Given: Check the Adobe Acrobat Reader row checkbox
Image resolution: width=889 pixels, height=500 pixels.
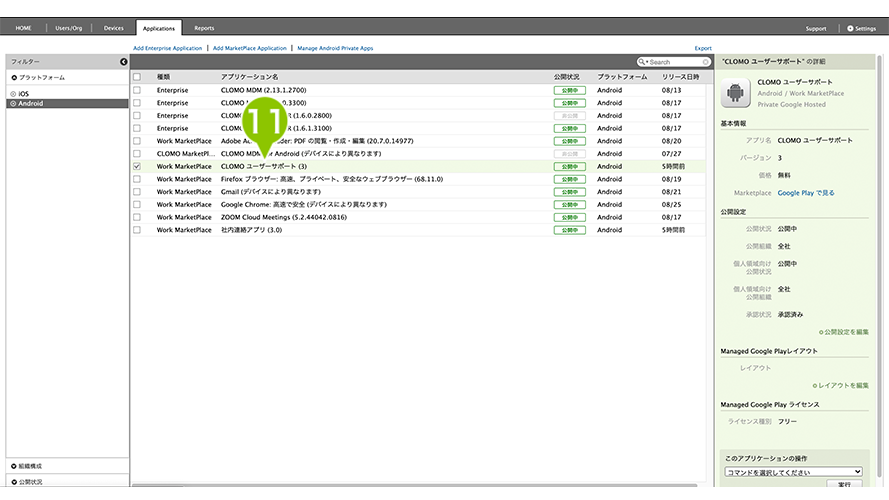Looking at the screenshot, I should 137,141.
